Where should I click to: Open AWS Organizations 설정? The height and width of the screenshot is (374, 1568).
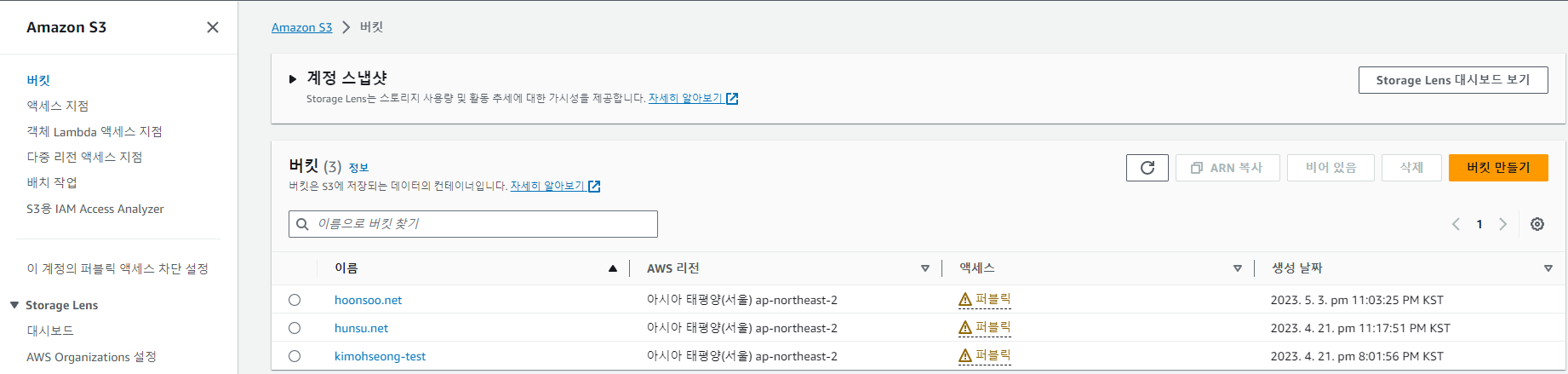tap(91, 357)
